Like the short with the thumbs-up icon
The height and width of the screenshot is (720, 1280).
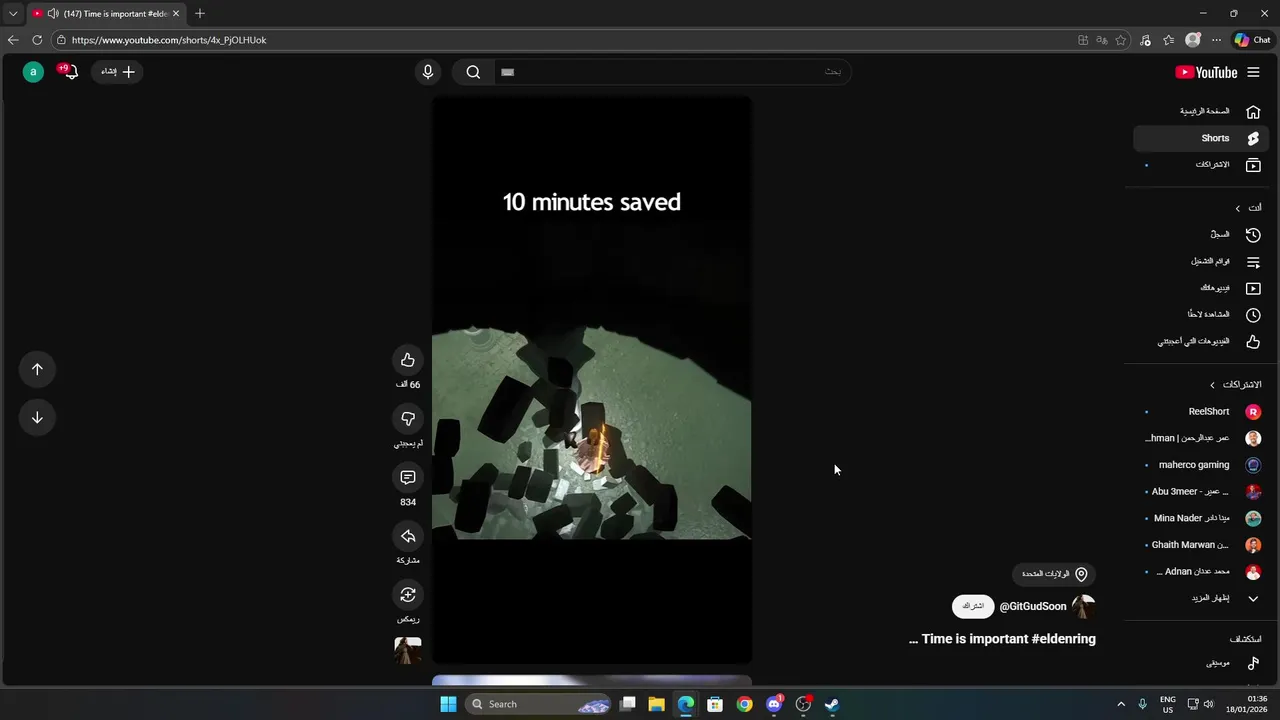pos(407,360)
